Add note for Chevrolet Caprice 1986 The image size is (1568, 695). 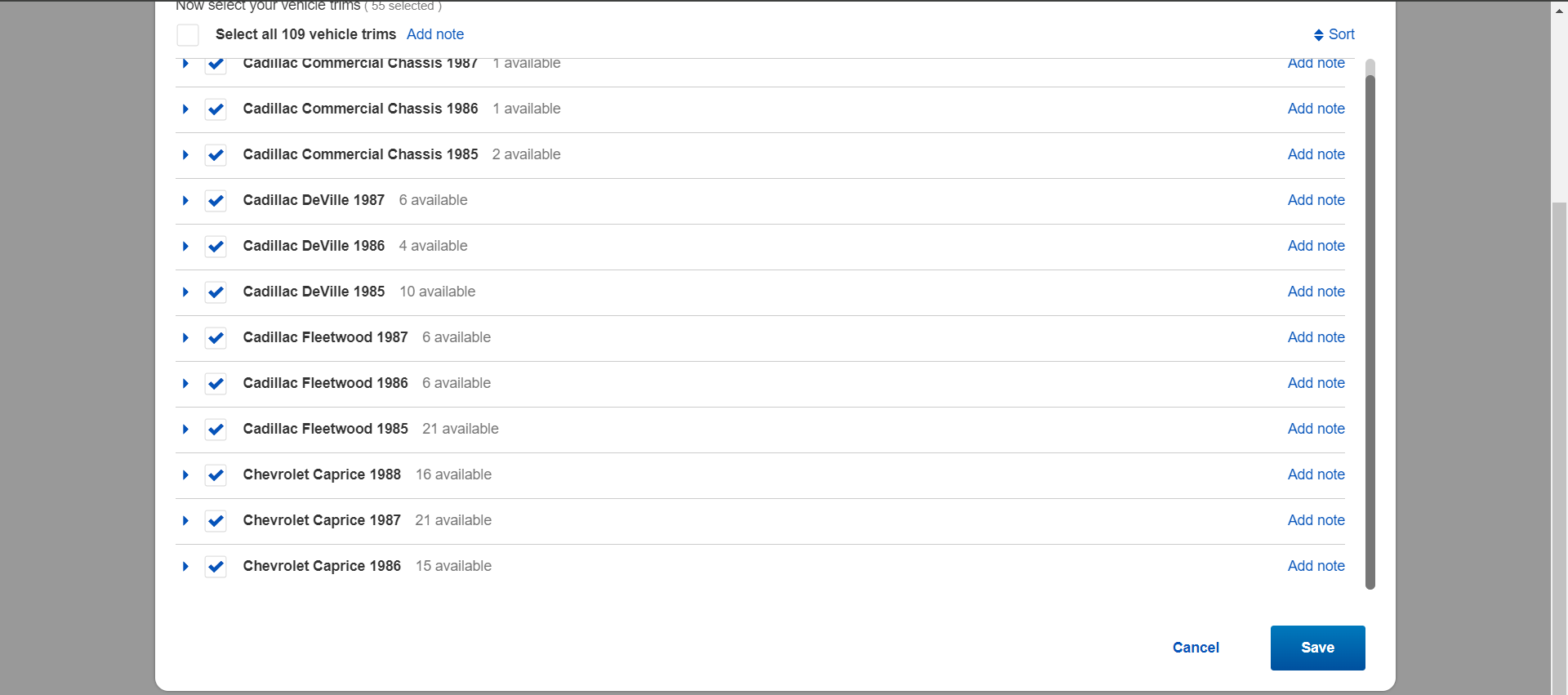[1316, 566]
